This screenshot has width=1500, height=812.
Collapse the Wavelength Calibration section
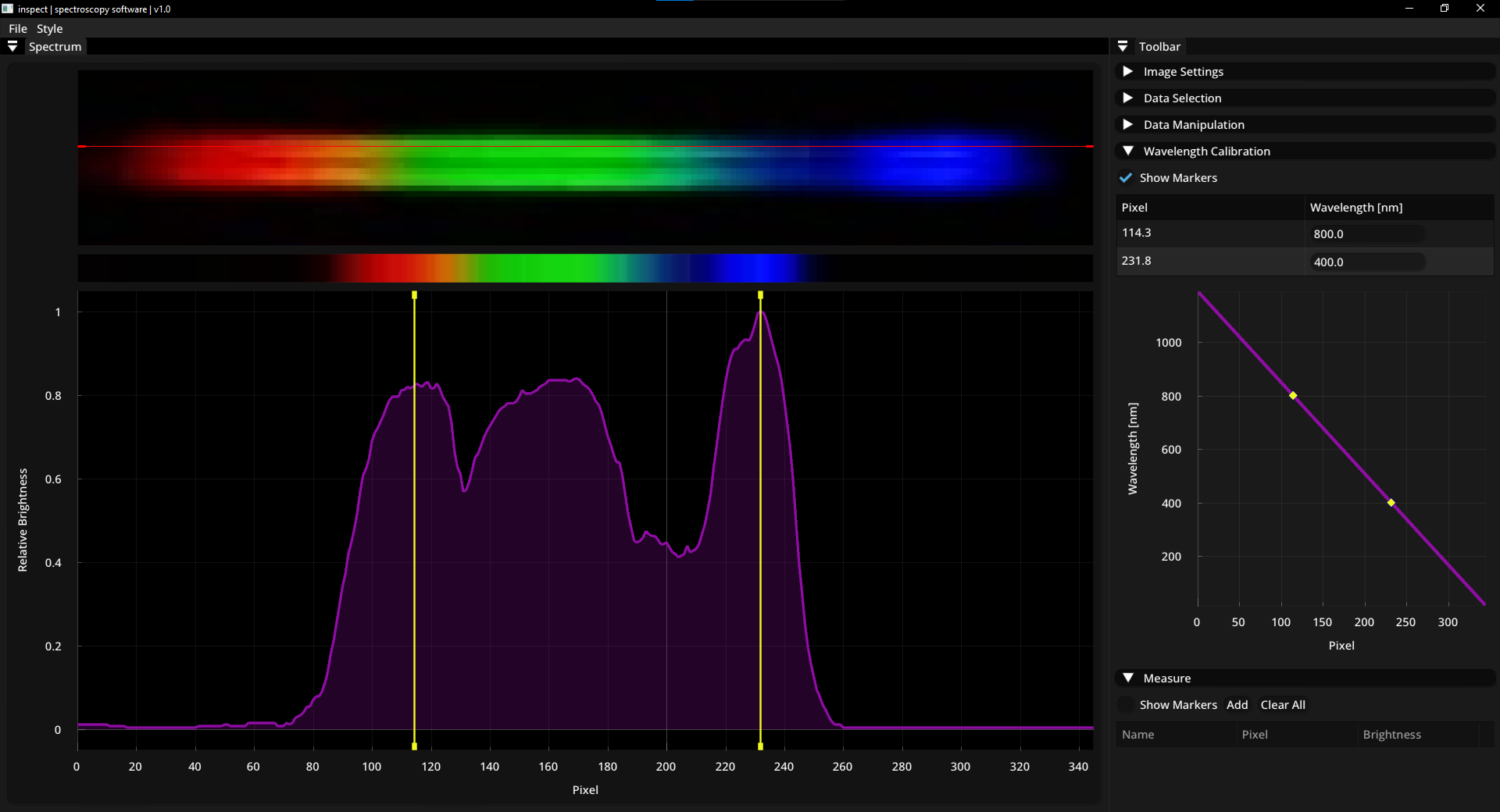click(1306, 151)
